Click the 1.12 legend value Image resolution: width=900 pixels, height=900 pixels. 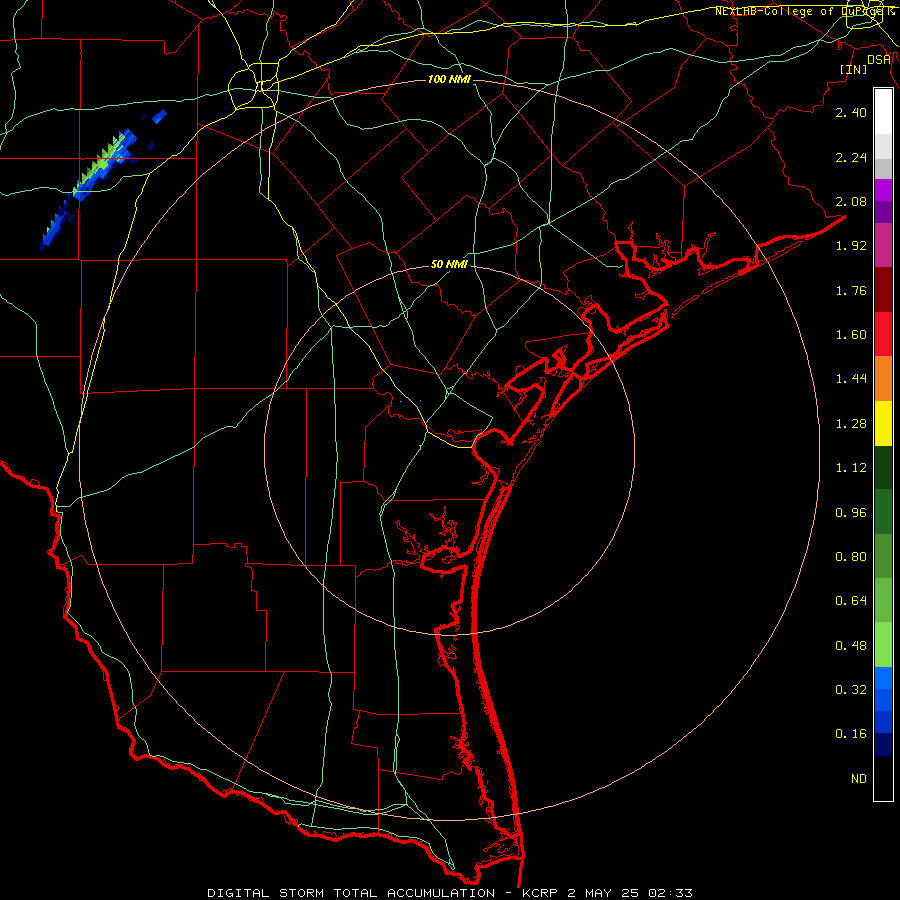pyautogui.click(x=851, y=468)
